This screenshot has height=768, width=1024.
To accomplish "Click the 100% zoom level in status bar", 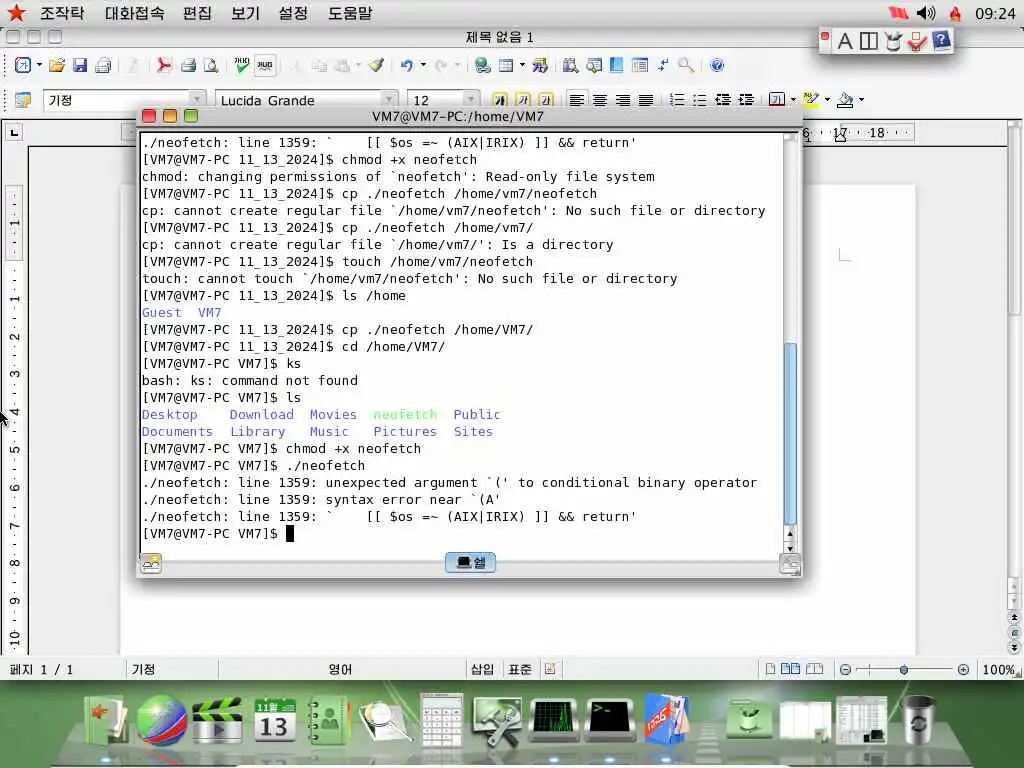I will 999,669.
